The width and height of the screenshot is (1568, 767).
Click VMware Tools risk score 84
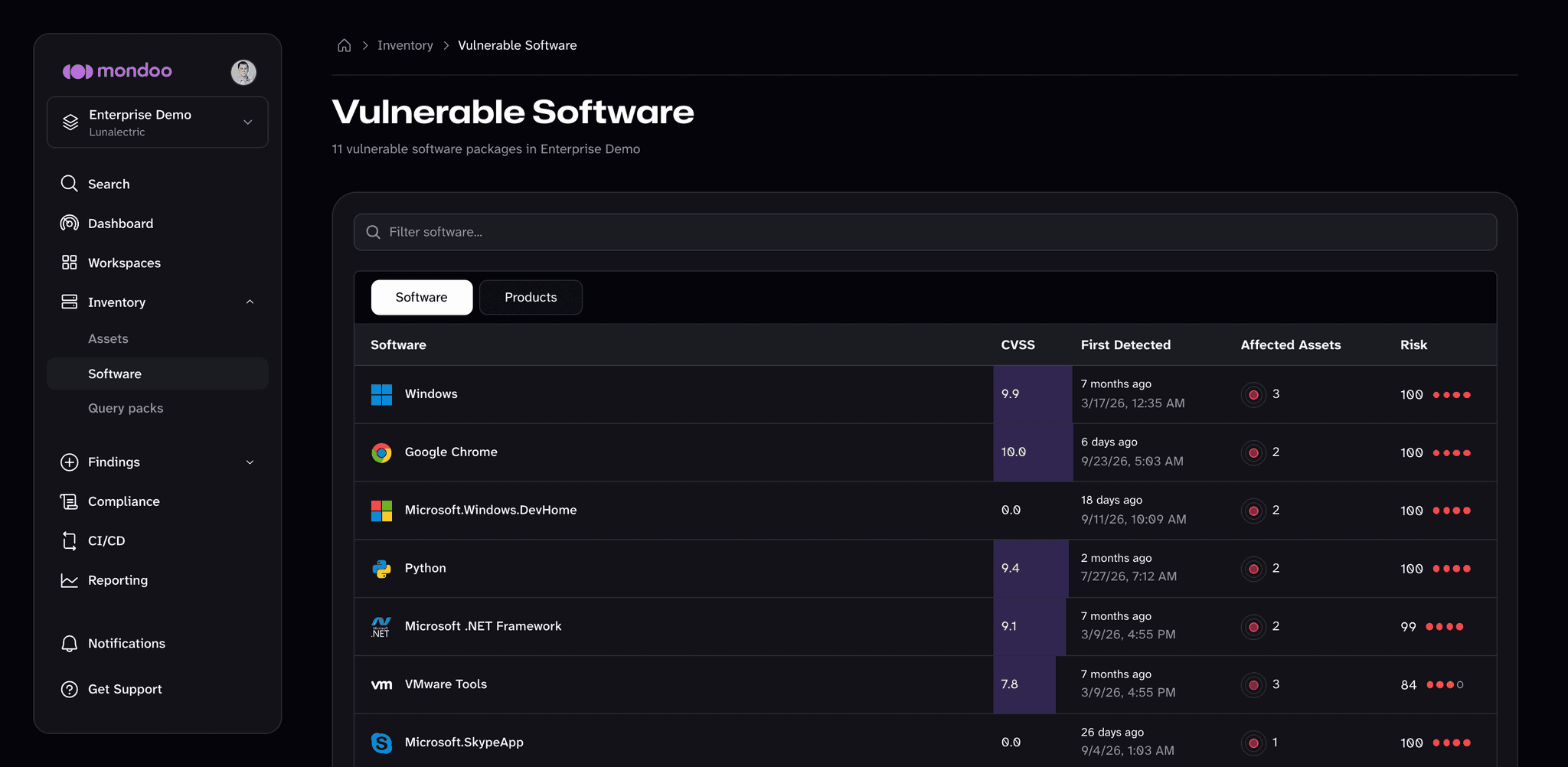[1409, 685]
